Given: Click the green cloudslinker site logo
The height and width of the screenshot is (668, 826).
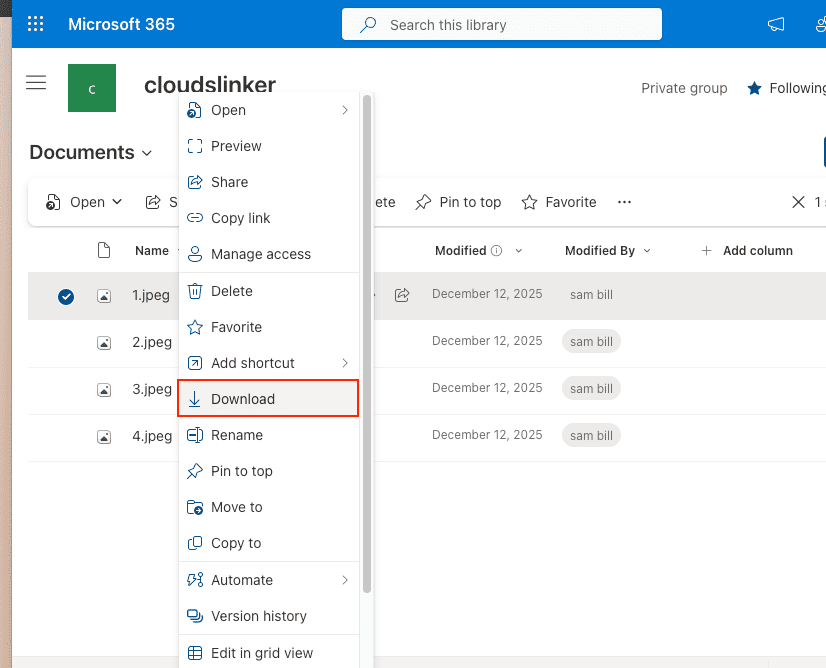Looking at the screenshot, I should coord(91,88).
